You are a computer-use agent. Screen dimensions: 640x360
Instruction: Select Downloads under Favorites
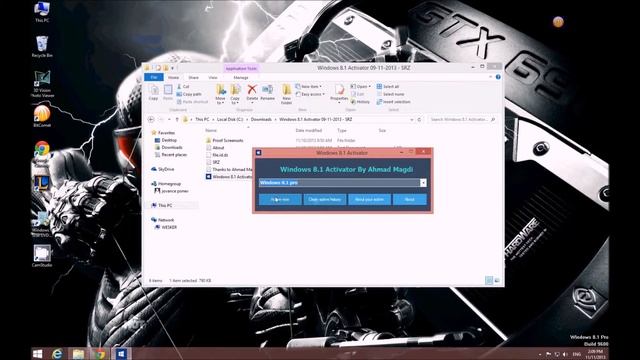tap(168, 147)
